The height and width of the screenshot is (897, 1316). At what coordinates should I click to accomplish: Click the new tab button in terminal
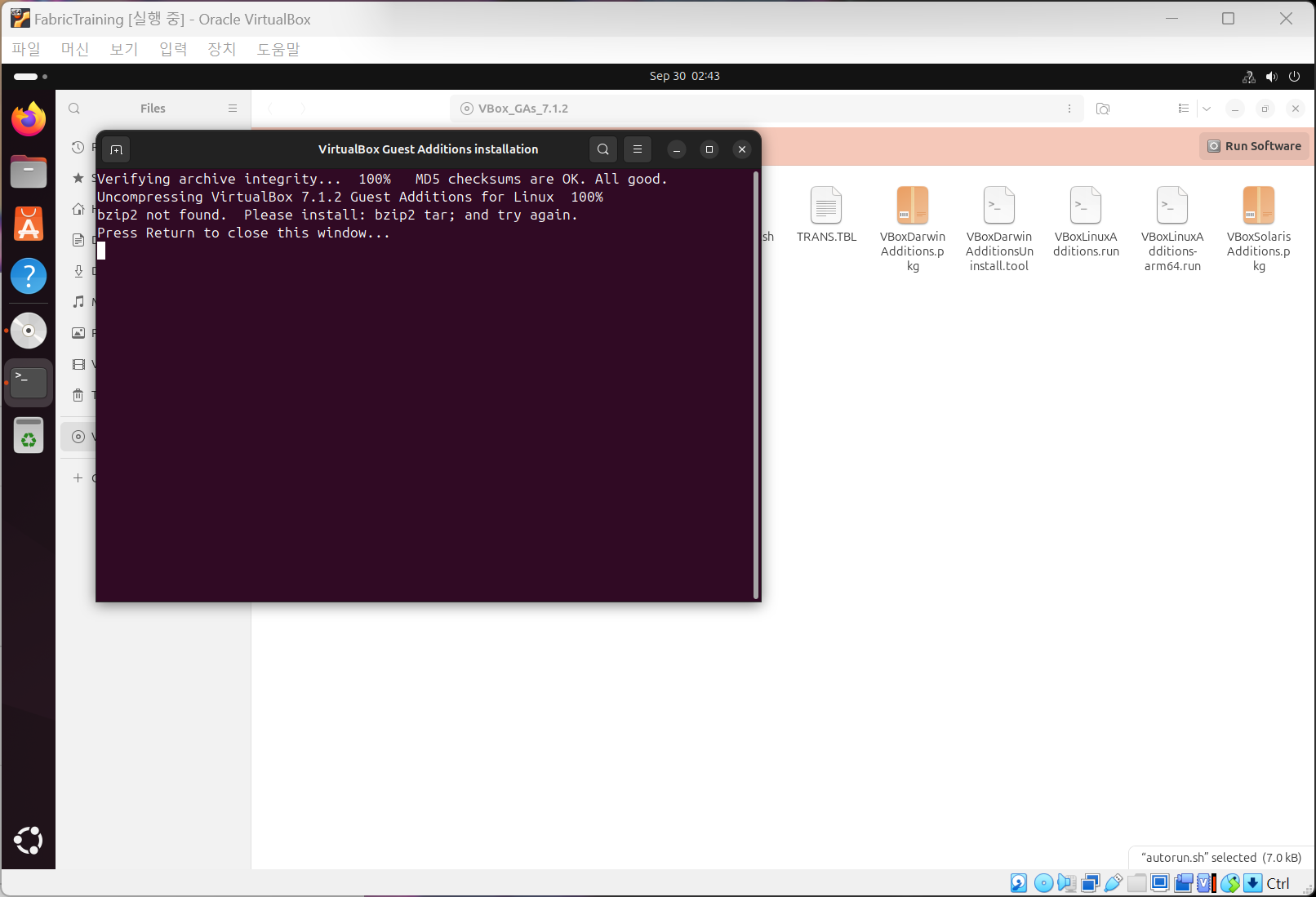116,149
